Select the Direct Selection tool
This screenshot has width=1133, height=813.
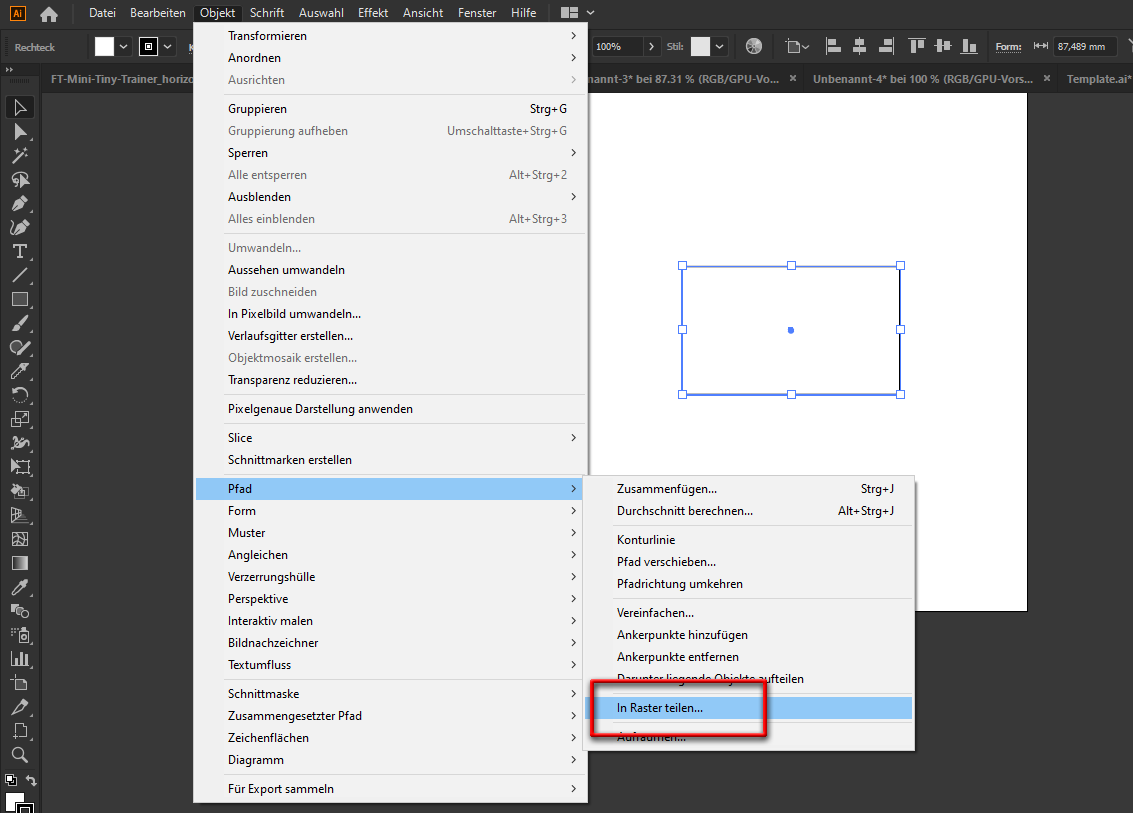(20, 131)
